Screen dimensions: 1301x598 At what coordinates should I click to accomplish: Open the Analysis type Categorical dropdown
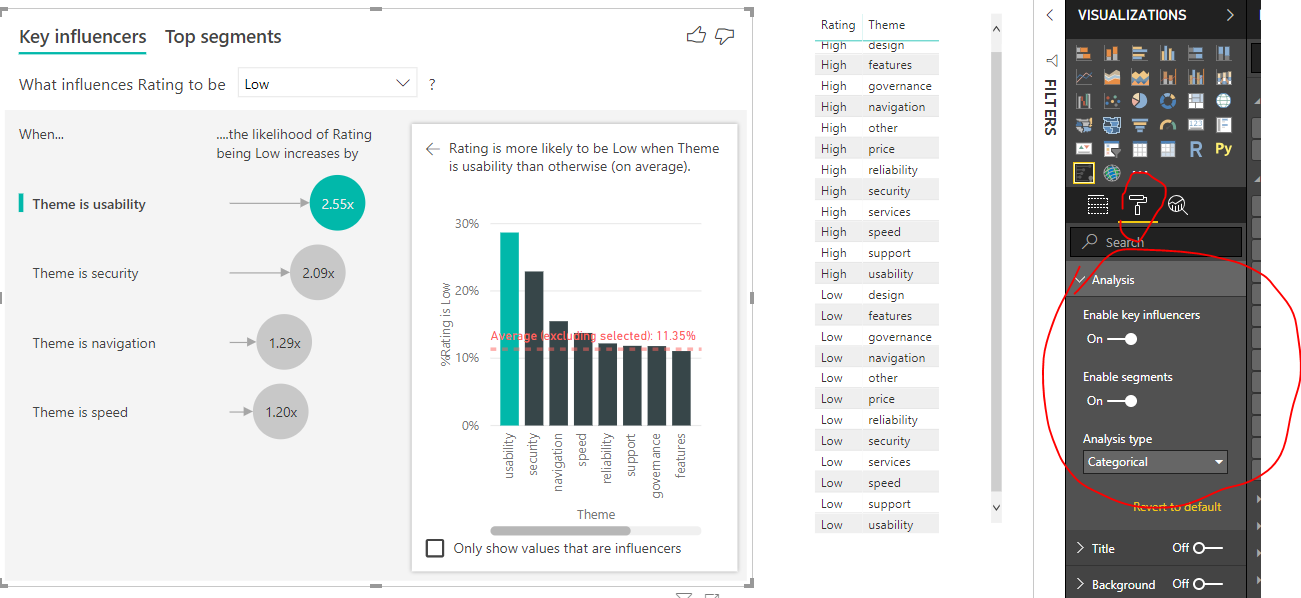point(1156,462)
